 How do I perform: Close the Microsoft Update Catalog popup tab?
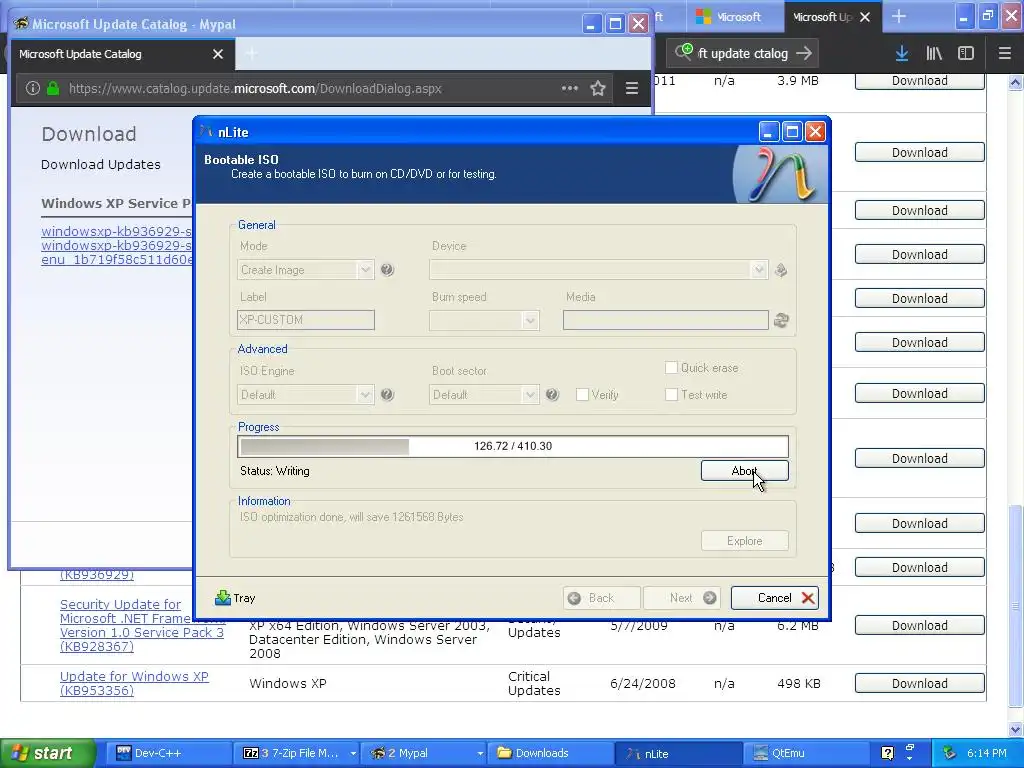pyautogui.click(x=218, y=54)
